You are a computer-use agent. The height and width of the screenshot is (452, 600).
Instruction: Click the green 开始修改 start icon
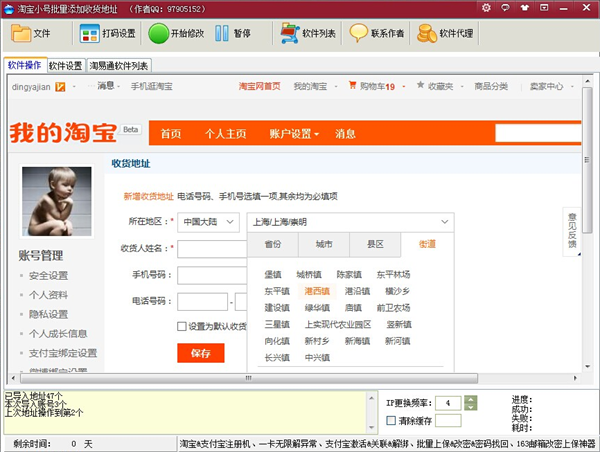158,33
